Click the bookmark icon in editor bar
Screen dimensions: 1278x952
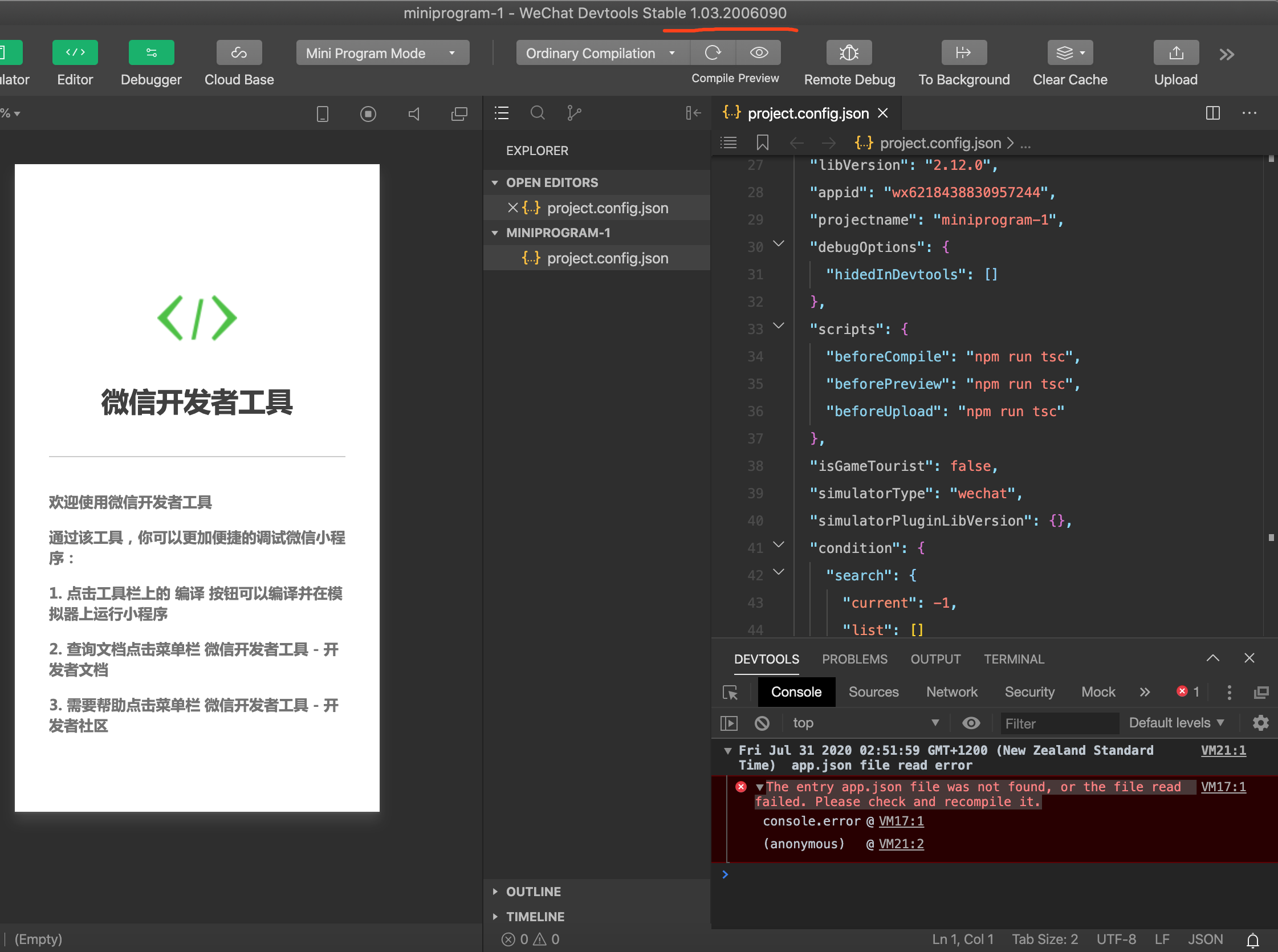pos(762,143)
